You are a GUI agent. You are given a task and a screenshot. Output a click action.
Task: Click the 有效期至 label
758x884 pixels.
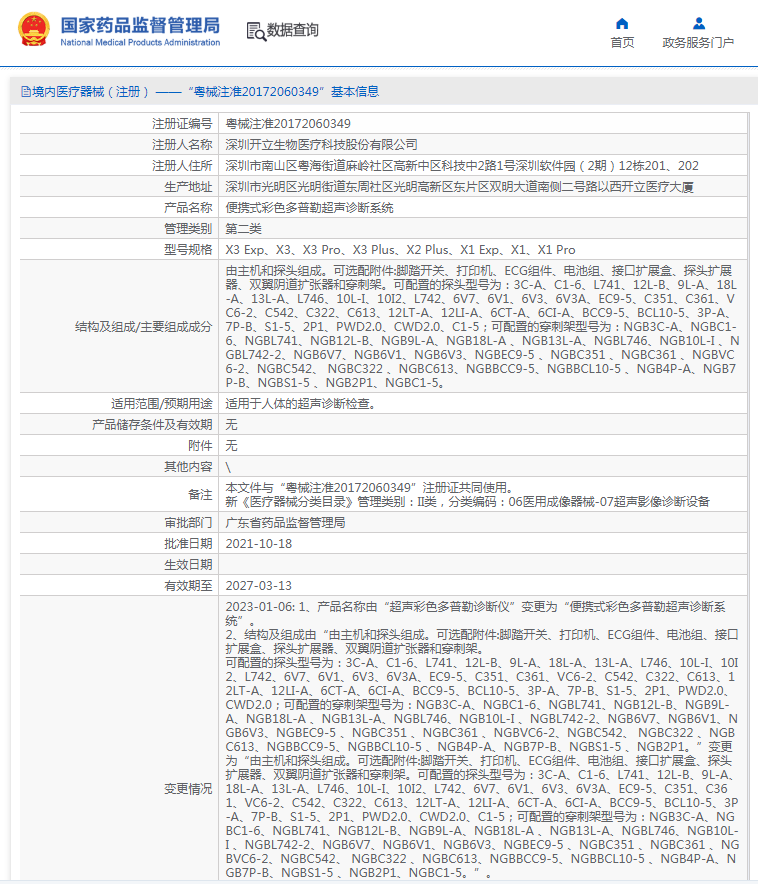click(188, 586)
